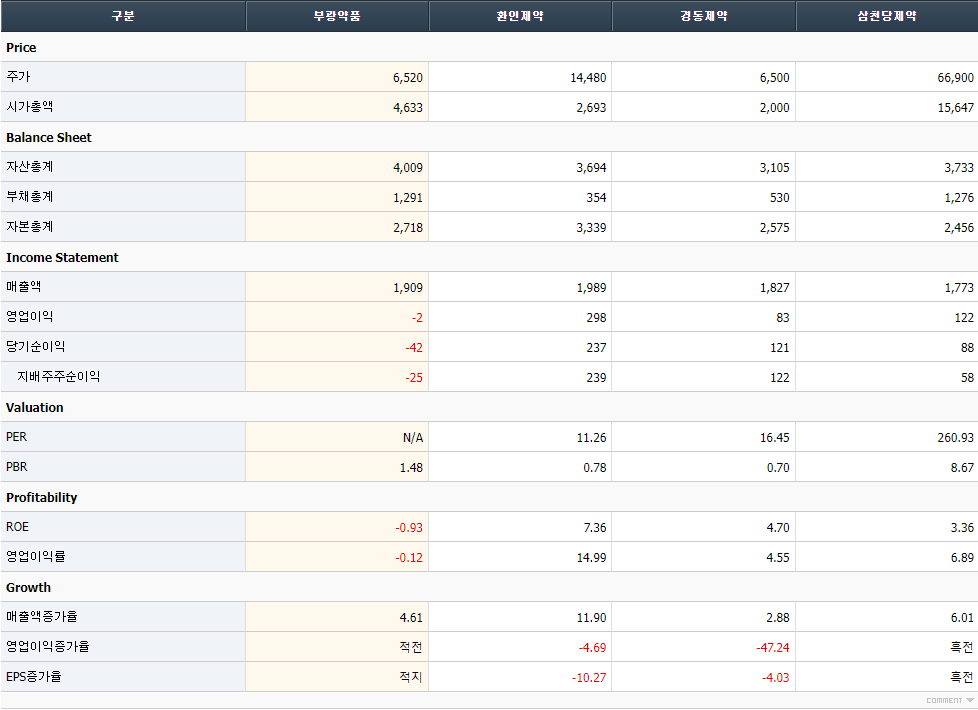Select the 영업이익 row label
The image size is (978, 710).
123,316
